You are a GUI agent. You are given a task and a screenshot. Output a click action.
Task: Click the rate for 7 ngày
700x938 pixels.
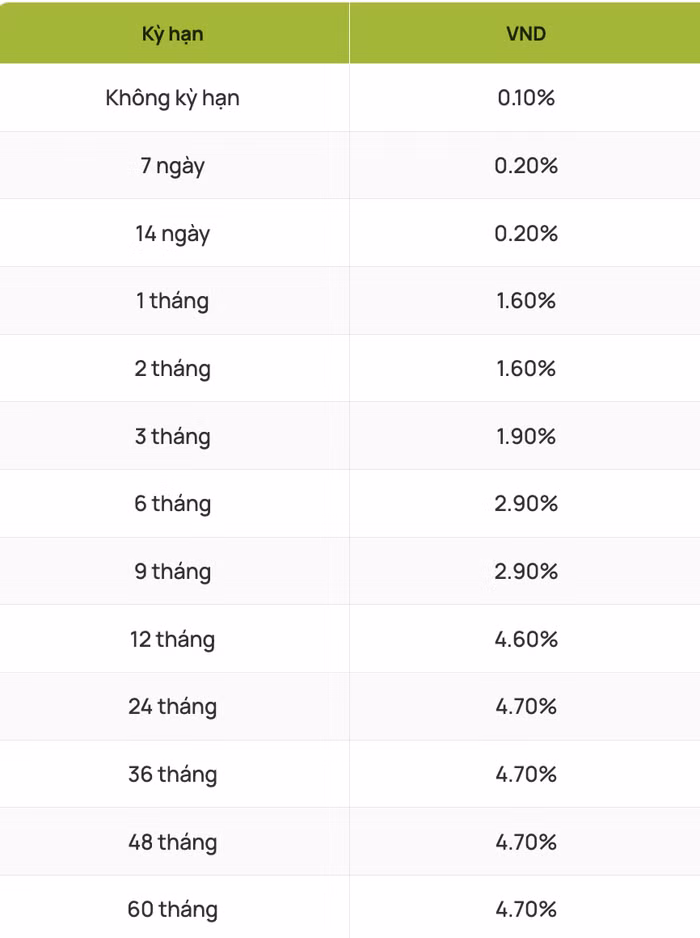pos(525,165)
